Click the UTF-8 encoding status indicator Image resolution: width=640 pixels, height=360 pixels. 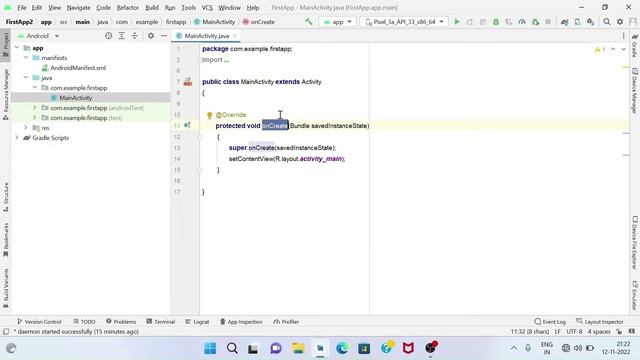pos(574,331)
